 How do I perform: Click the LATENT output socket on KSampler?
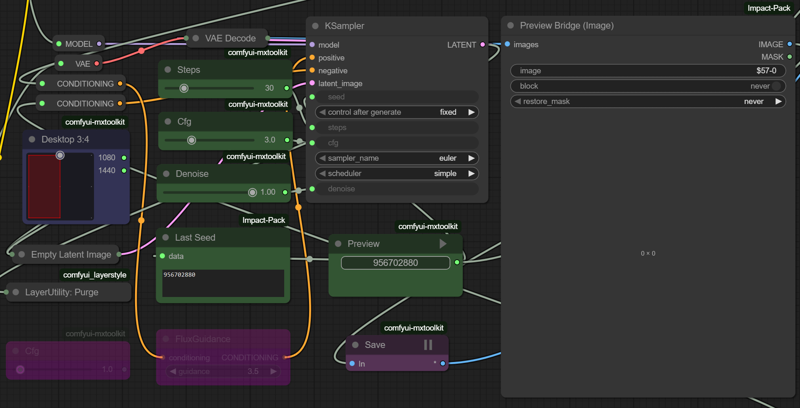(483, 45)
